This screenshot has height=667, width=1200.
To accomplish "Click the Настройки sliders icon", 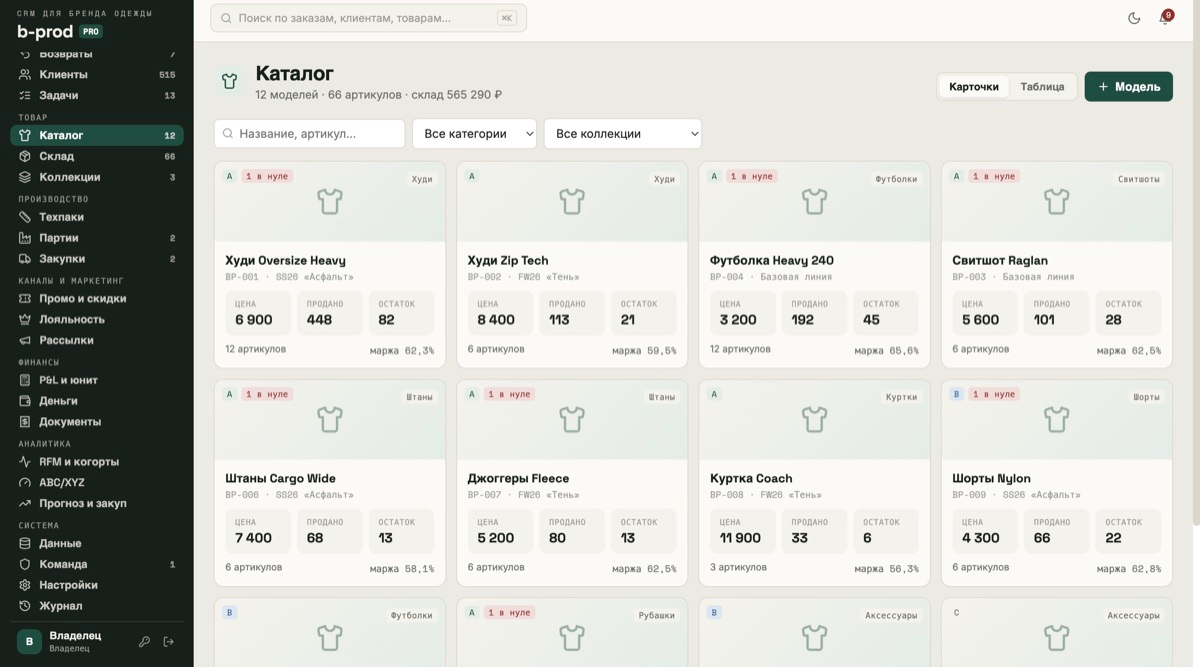I will tap(25, 585).
